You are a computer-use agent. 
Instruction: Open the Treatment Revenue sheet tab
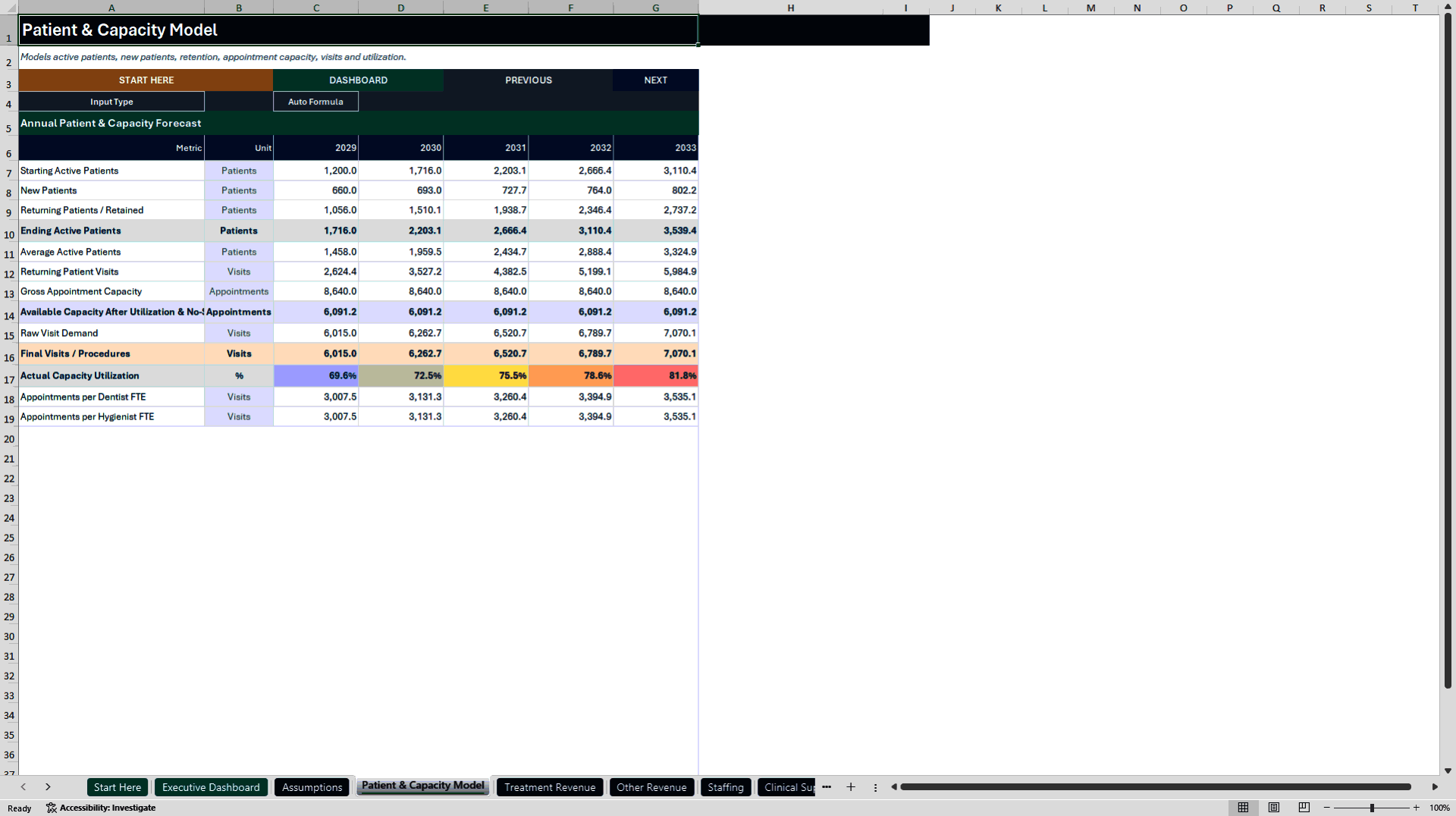(x=550, y=787)
